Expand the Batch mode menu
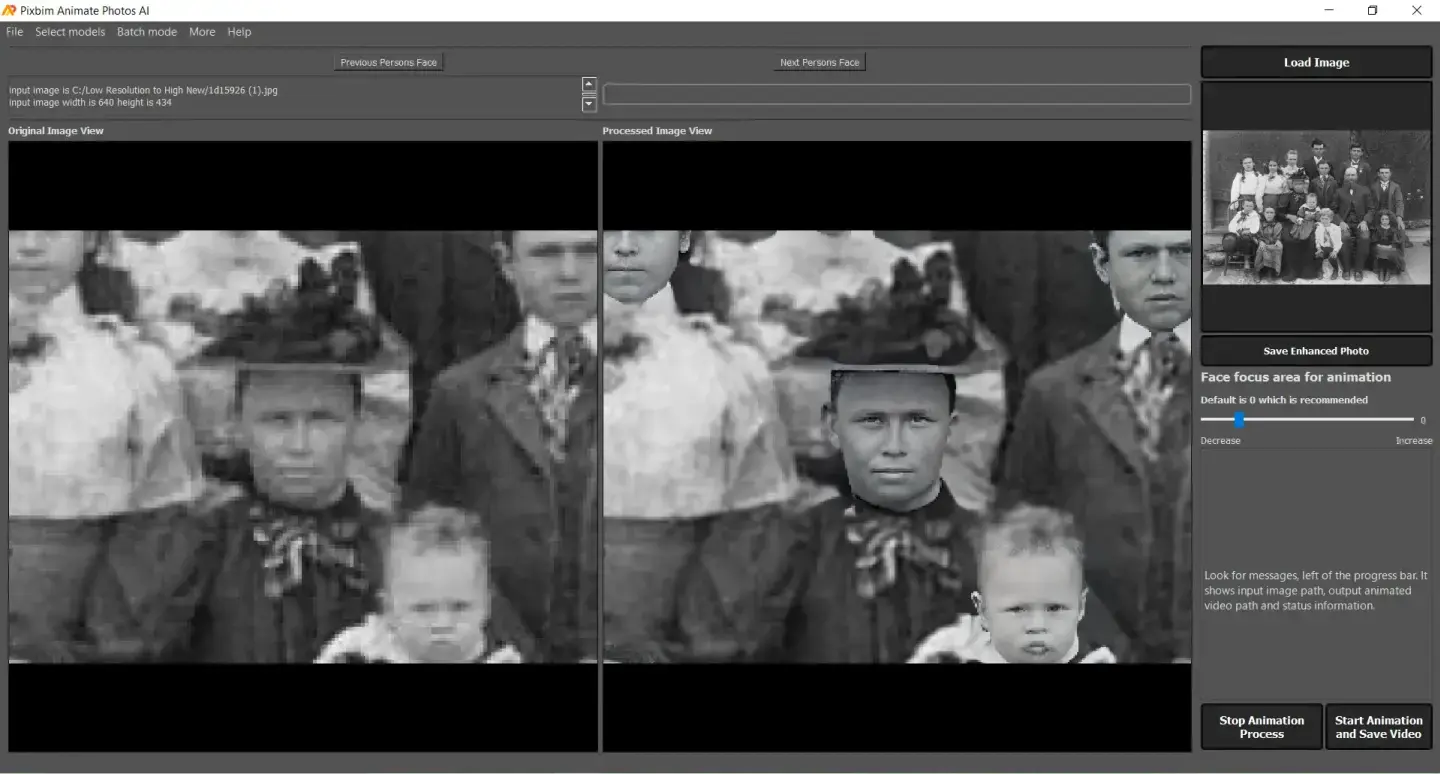The image size is (1440, 774). 147,32
